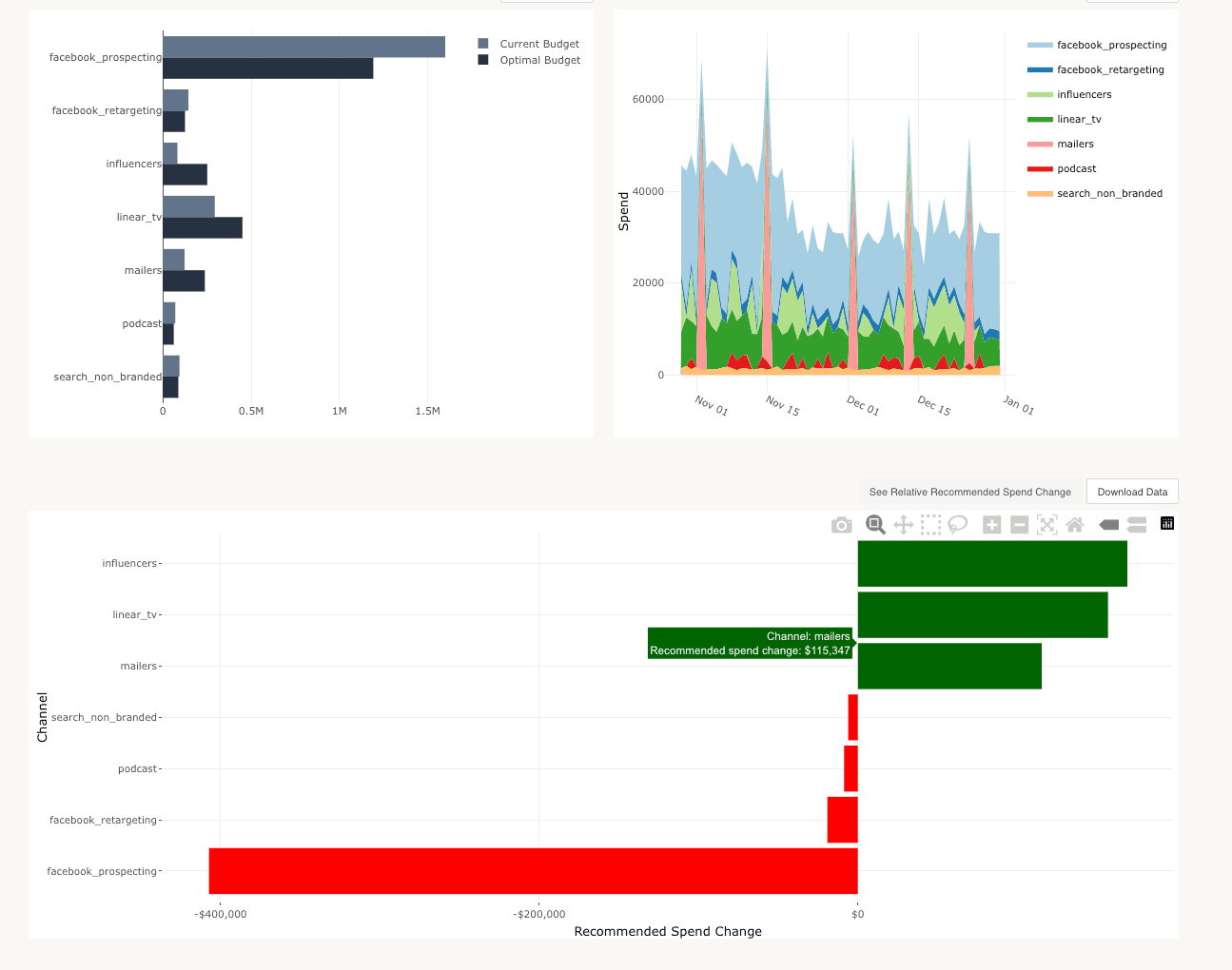Image resolution: width=1232 pixels, height=970 pixels.
Task: Activate the Box Select tool
Action: pos(930,525)
